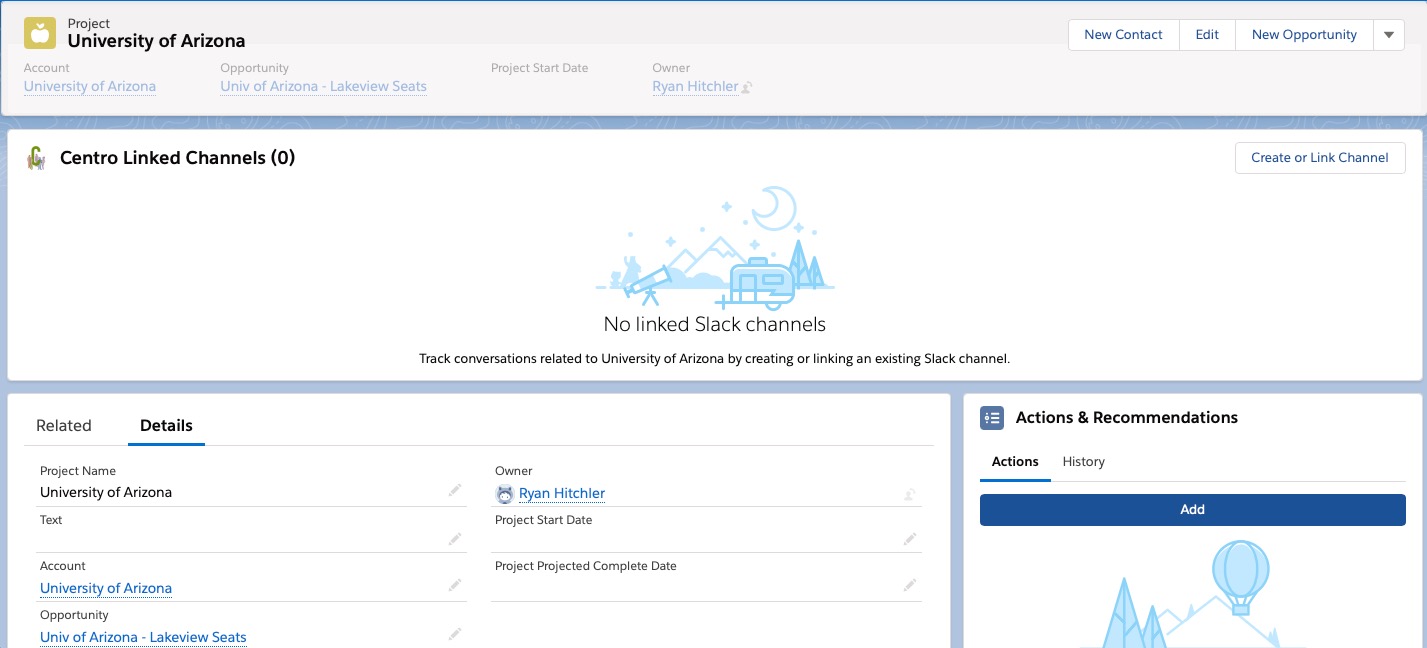Open Univ of Arizona - Lakeview Seats header link
The width and height of the screenshot is (1427, 648).
point(324,87)
